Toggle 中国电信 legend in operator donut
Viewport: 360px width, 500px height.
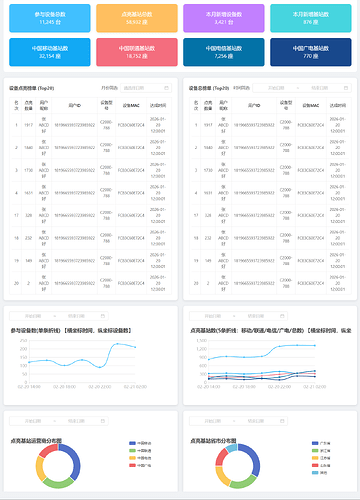(x=140, y=458)
